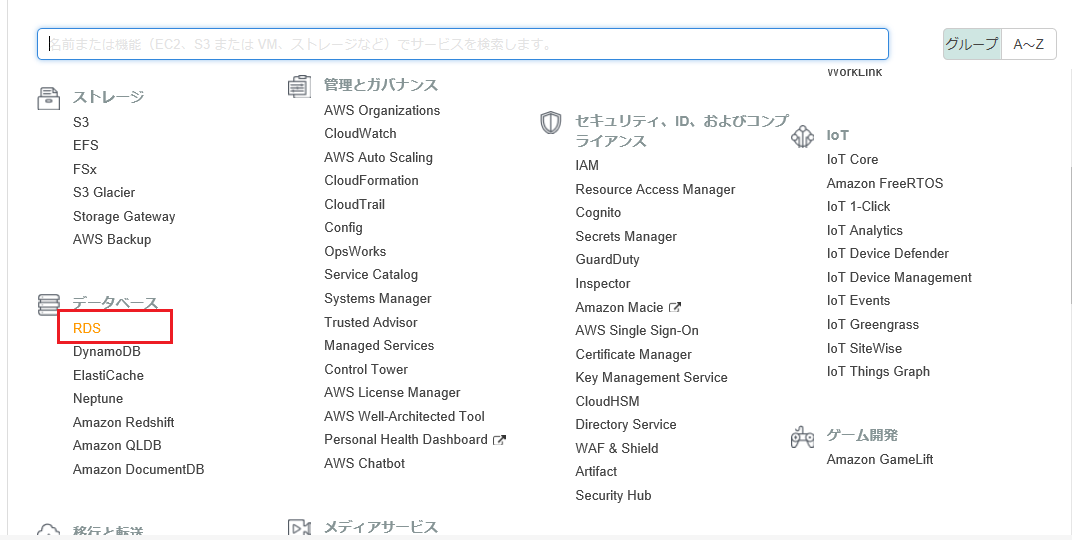Open IoT Greengrass
The width and height of the screenshot is (1072, 540).
pos(872,325)
